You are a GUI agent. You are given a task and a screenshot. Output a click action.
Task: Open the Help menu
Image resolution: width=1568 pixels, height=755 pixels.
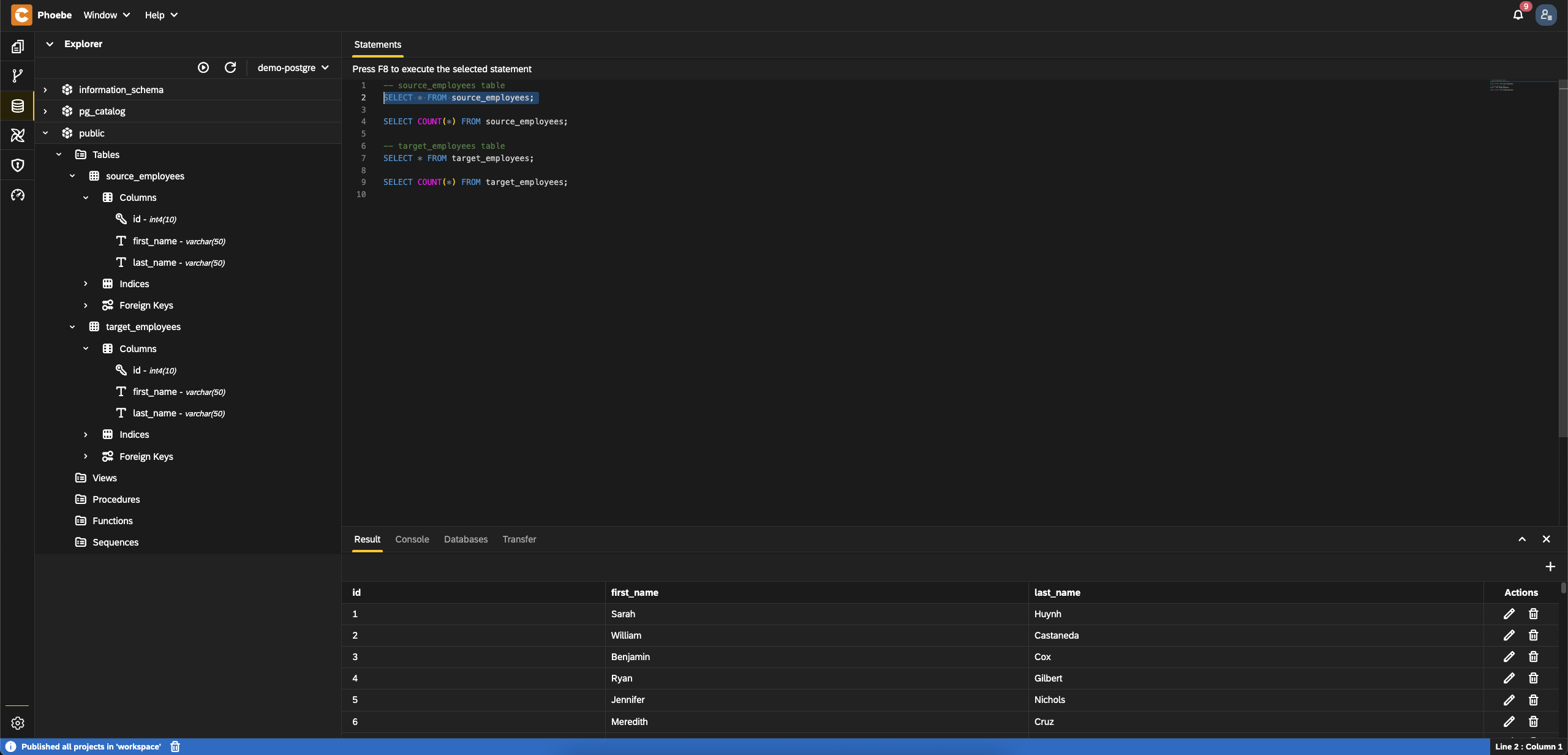click(x=160, y=15)
